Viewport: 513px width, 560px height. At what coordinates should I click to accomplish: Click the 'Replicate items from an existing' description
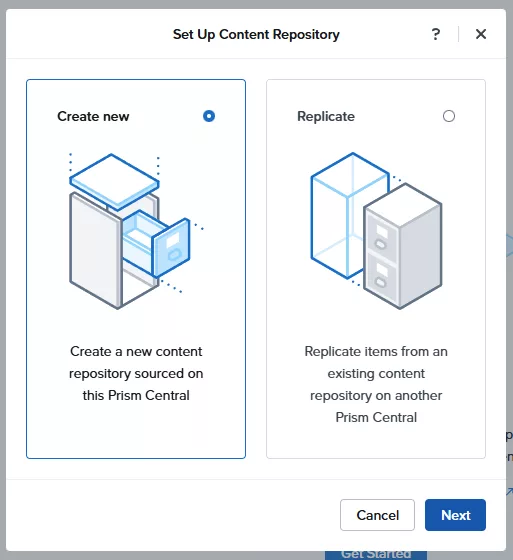tap(376, 384)
